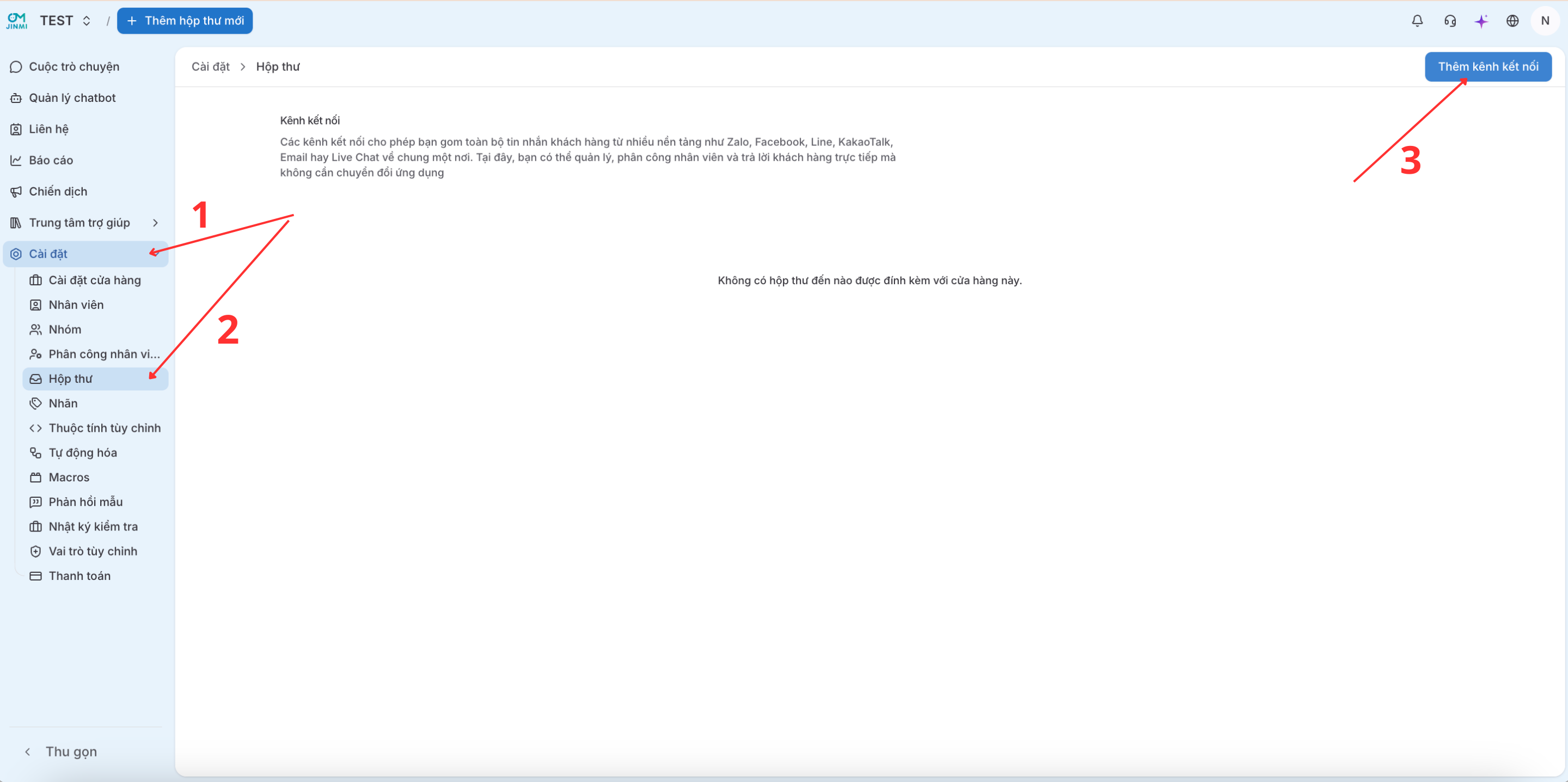Go to Tự động hóa settings
Screen dimensions: 1568x782
click(96, 453)
